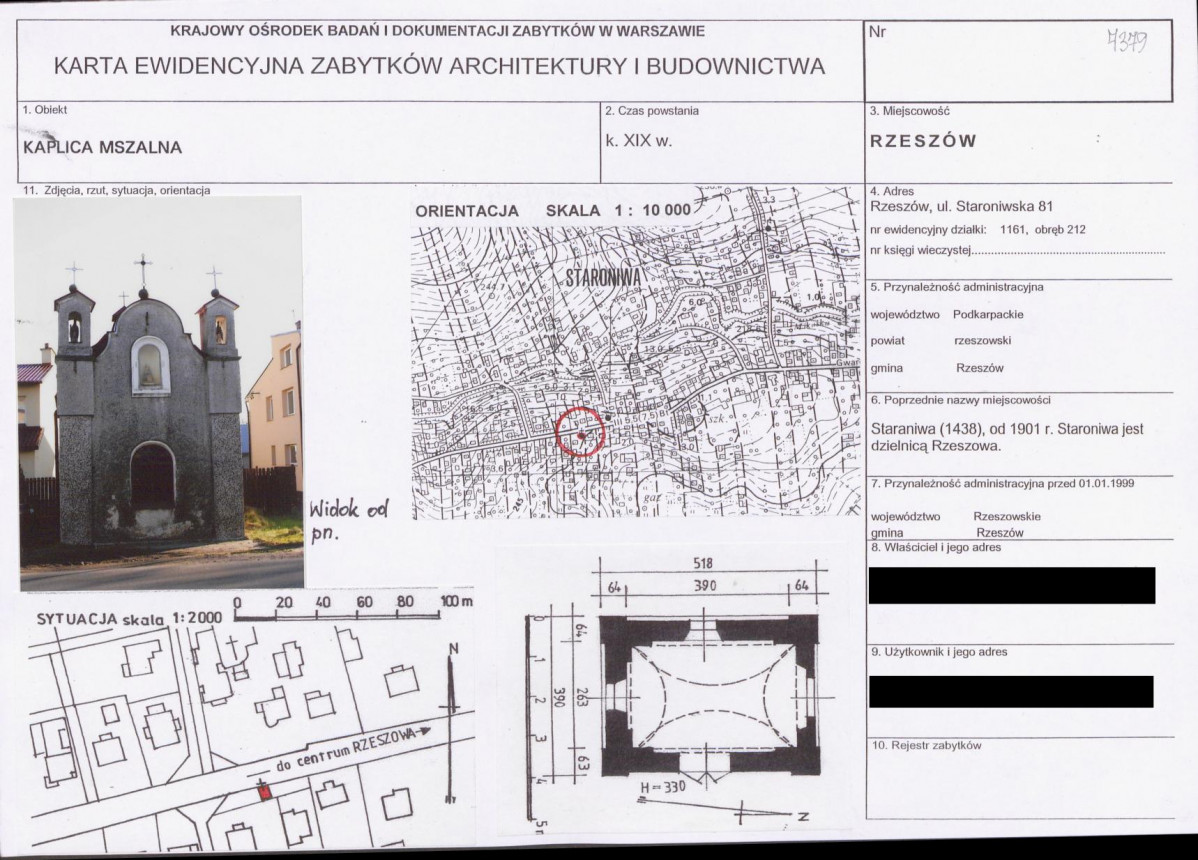Click the STARONIWA label on the map
The height and width of the screenshot is (860, 1198).
[602, 278]
